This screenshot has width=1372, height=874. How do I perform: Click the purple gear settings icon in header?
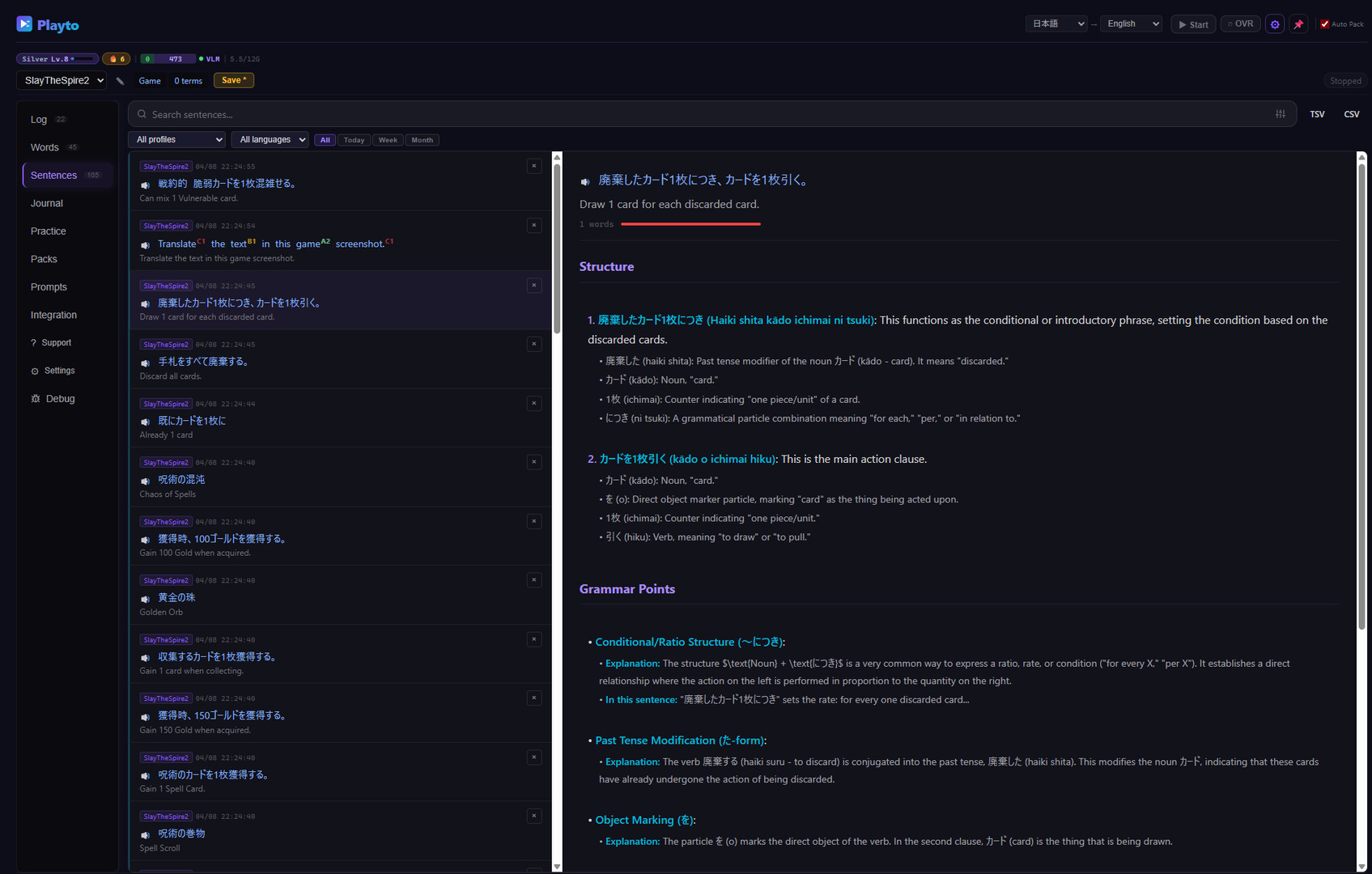1274,24
